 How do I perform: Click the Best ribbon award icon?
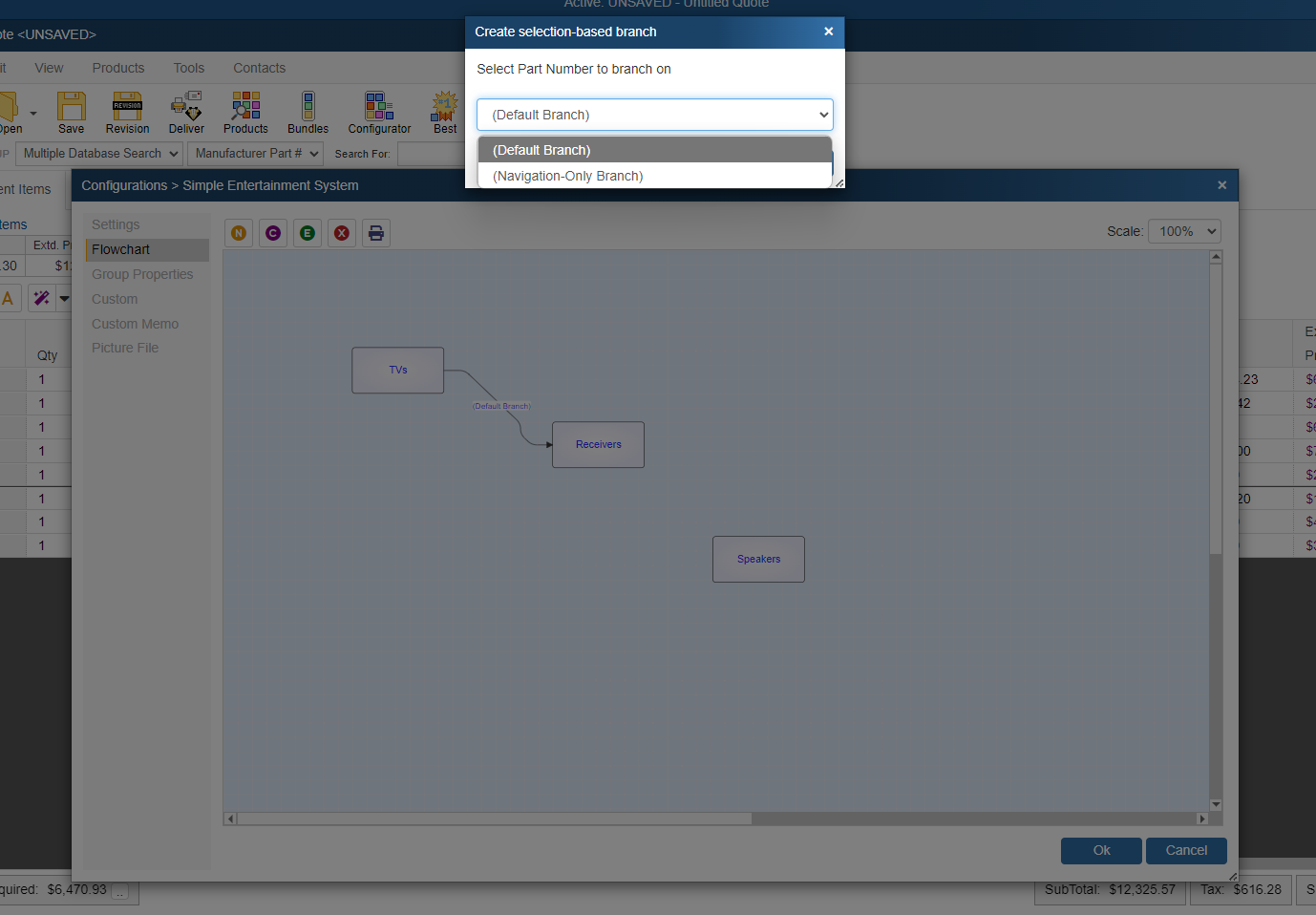pos(445,106)
